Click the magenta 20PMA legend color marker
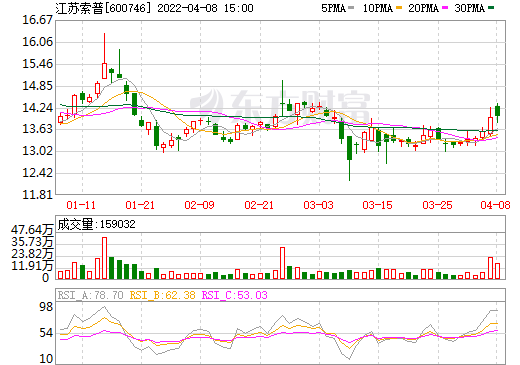This screenshot has width=520, height=365. [x=445, y=8]
